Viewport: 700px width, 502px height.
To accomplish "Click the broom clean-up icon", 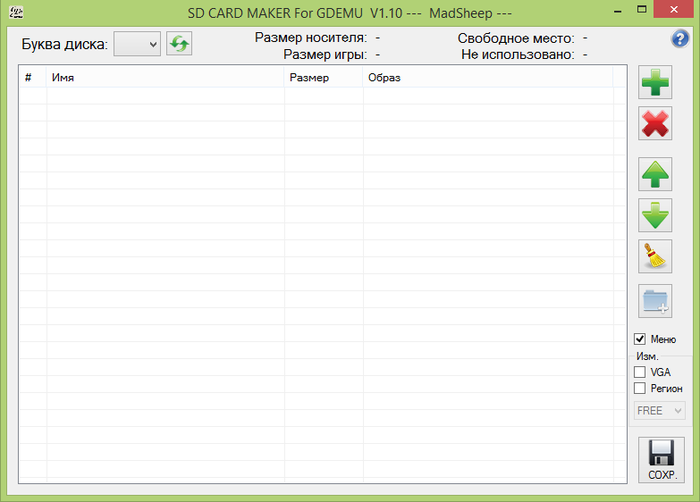I will 656,256.
